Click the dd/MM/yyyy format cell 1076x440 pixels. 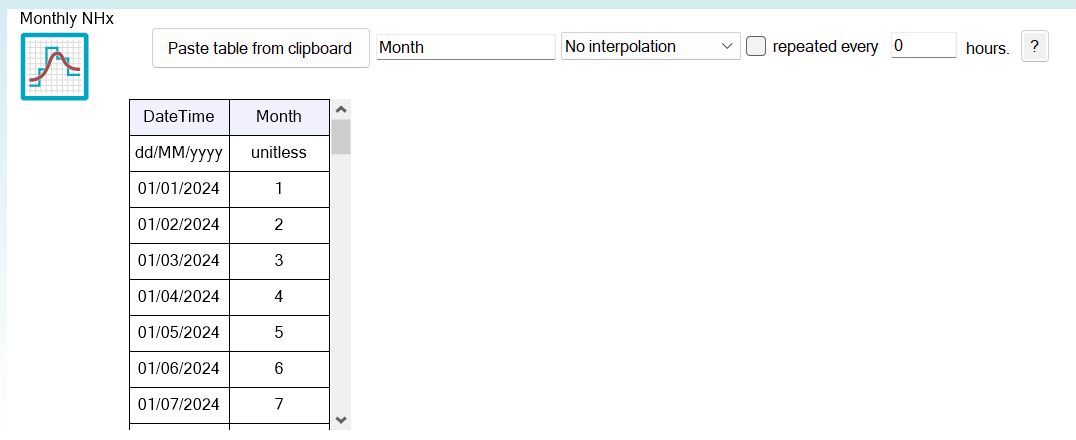pyautogui.click(x=179, y=153)
